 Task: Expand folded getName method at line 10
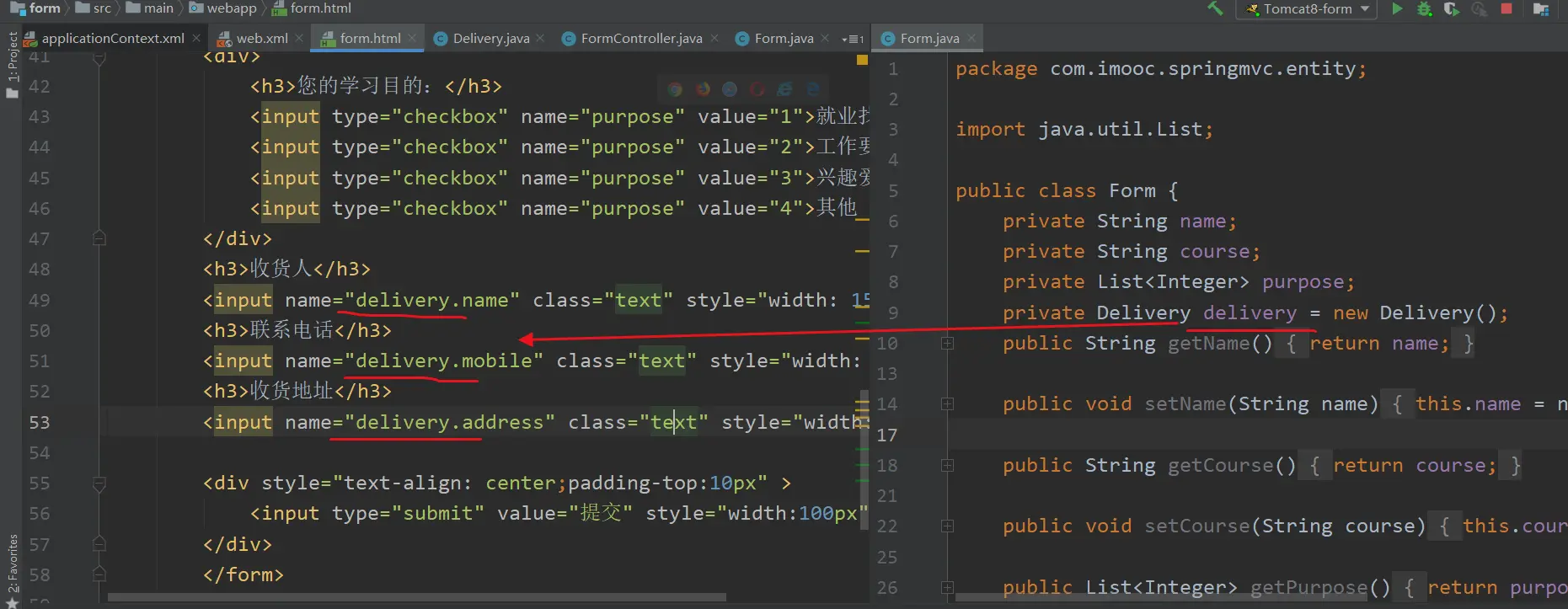[947, 344]
